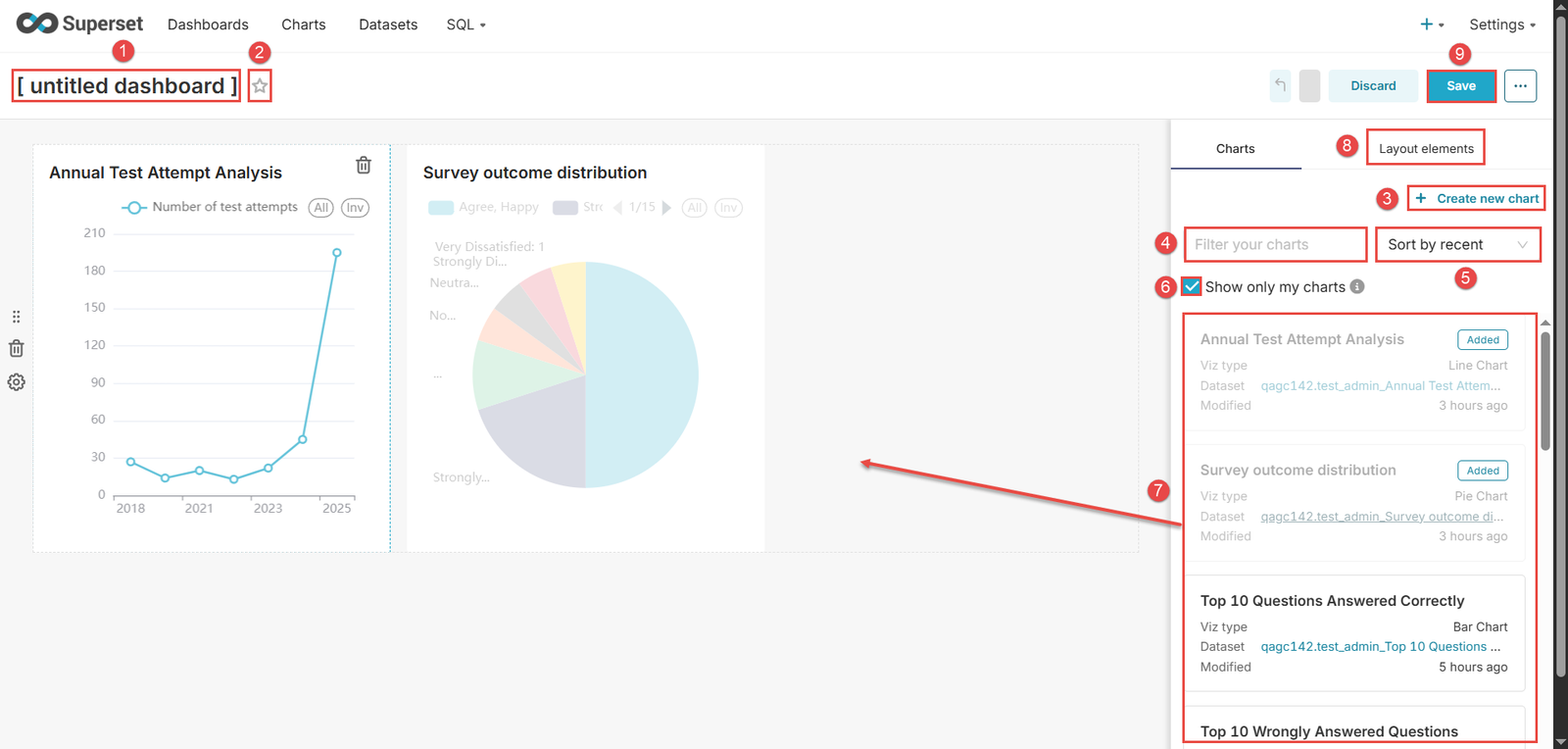
Task: Uncheck Show only my charts checkbox
Action: pyautogui.click(x=1192, y=286)
